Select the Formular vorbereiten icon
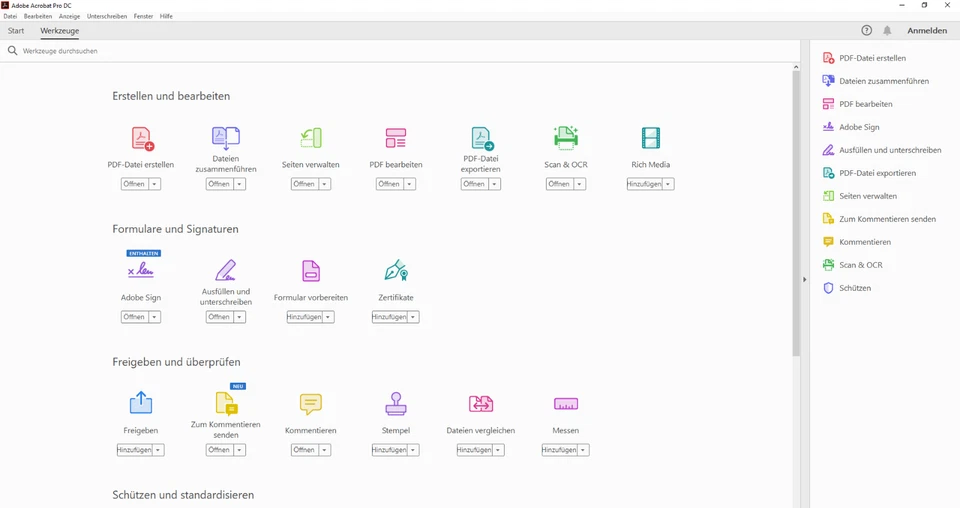Viewport: 960px width, 508px height. point(311,271)
